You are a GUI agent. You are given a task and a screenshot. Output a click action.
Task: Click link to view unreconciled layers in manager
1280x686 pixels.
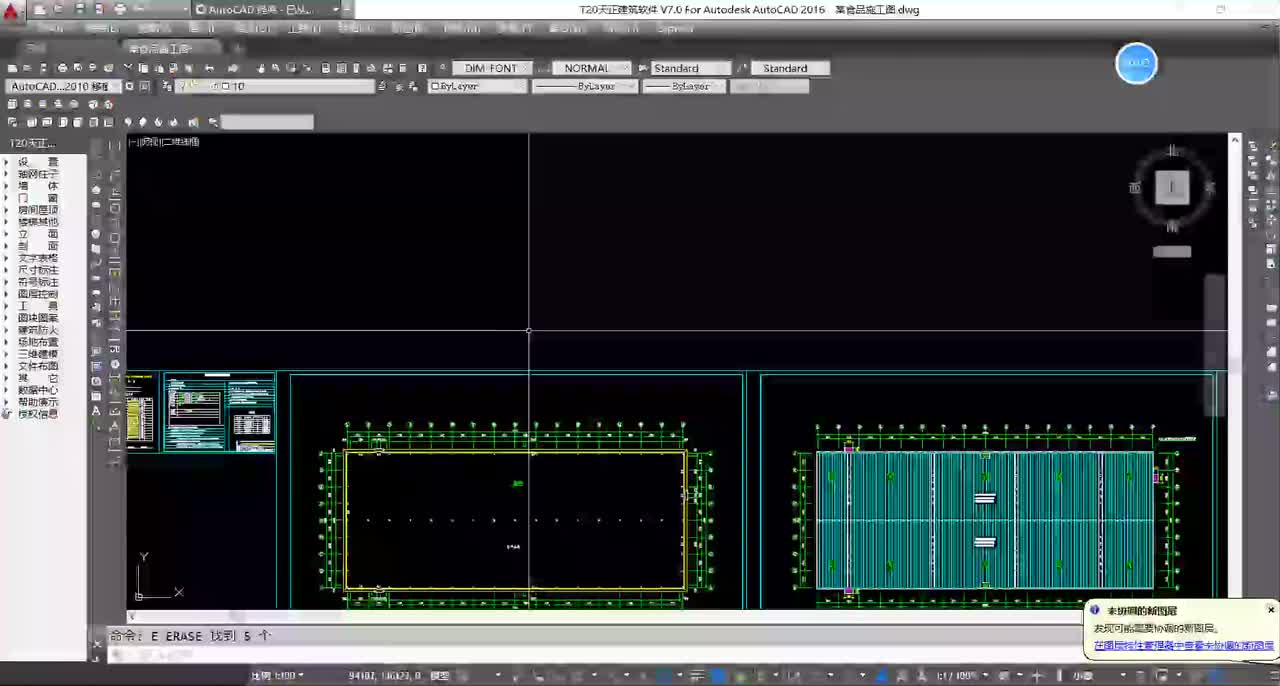(1183, 646)
